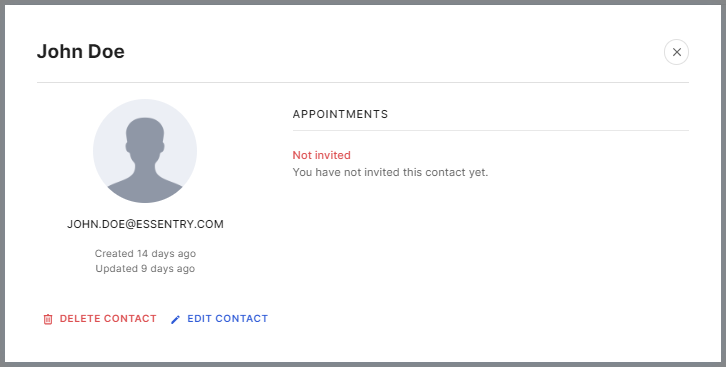
Task: Click the APPOINTMENTS section heading
Action: (340, 114)
